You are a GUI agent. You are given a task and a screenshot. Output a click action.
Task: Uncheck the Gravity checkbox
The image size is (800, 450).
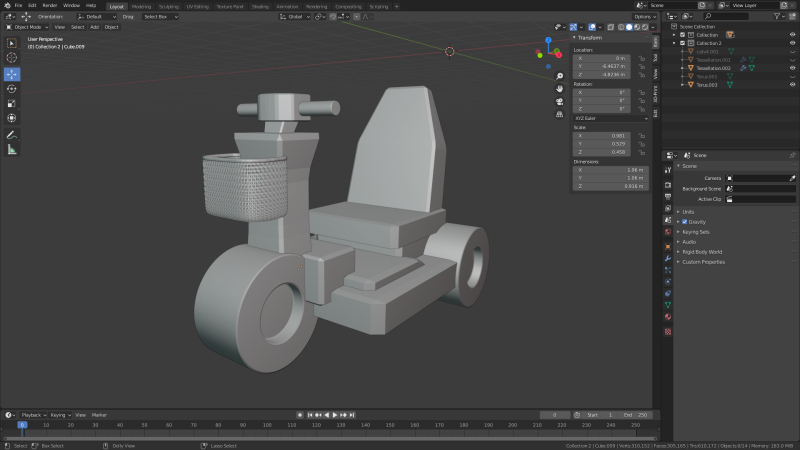click(684, 221)
